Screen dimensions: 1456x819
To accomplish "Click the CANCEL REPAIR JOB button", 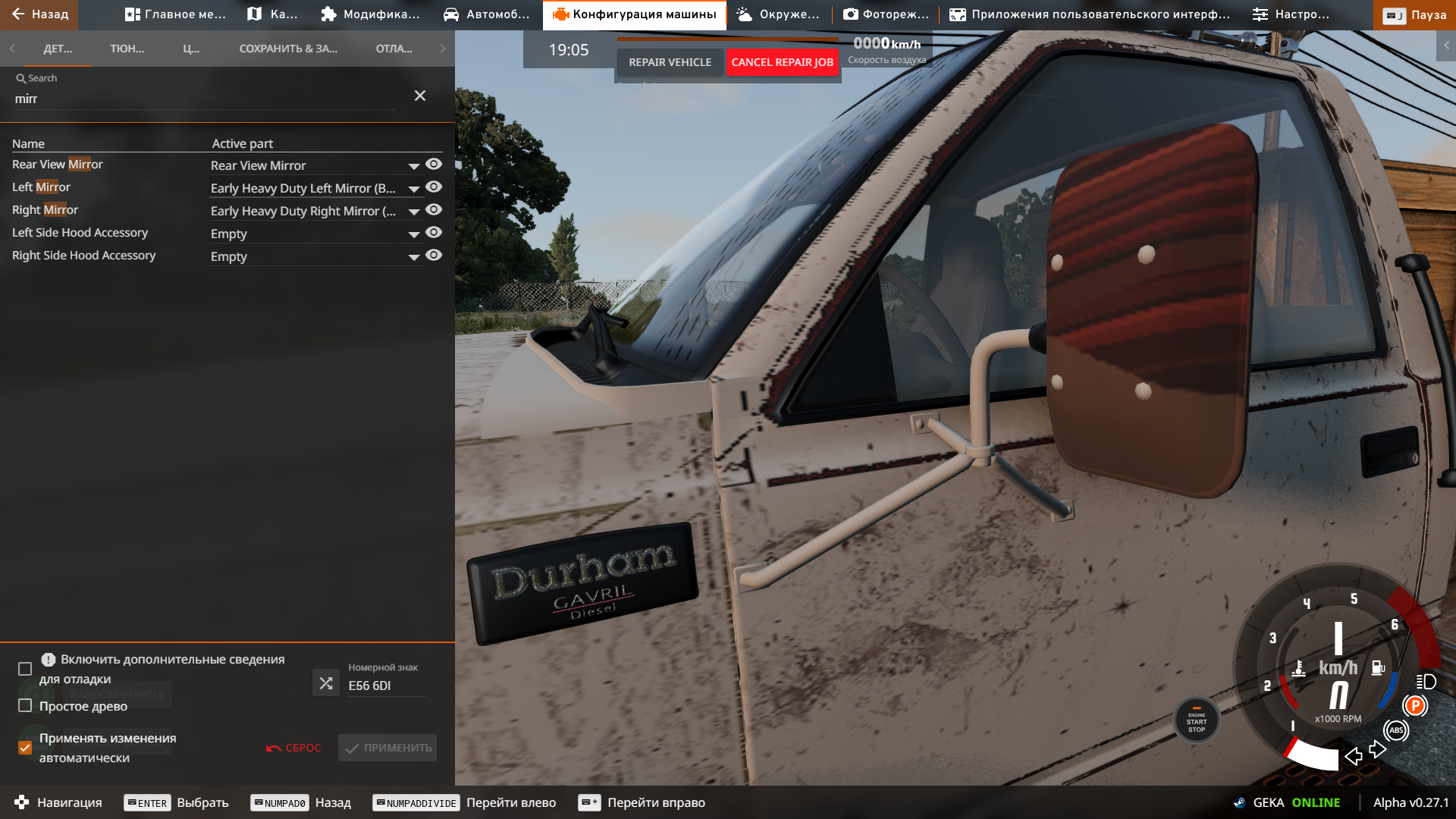I will [x=782, y=62].
